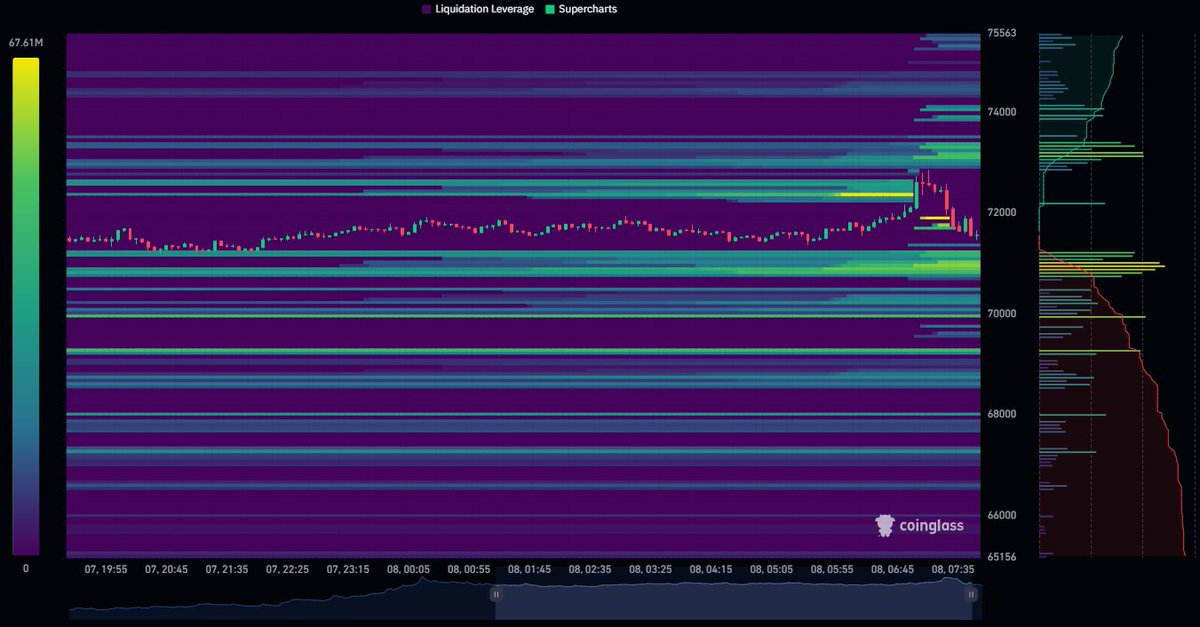Viewport: 1200px width, 627px height.
Task: Click the 07, 19:55 time axis label
Action: click(106, 569)
